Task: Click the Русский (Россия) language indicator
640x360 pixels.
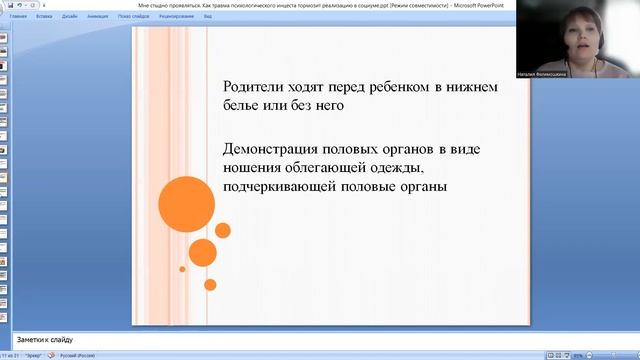Action: tap(77, 356)
